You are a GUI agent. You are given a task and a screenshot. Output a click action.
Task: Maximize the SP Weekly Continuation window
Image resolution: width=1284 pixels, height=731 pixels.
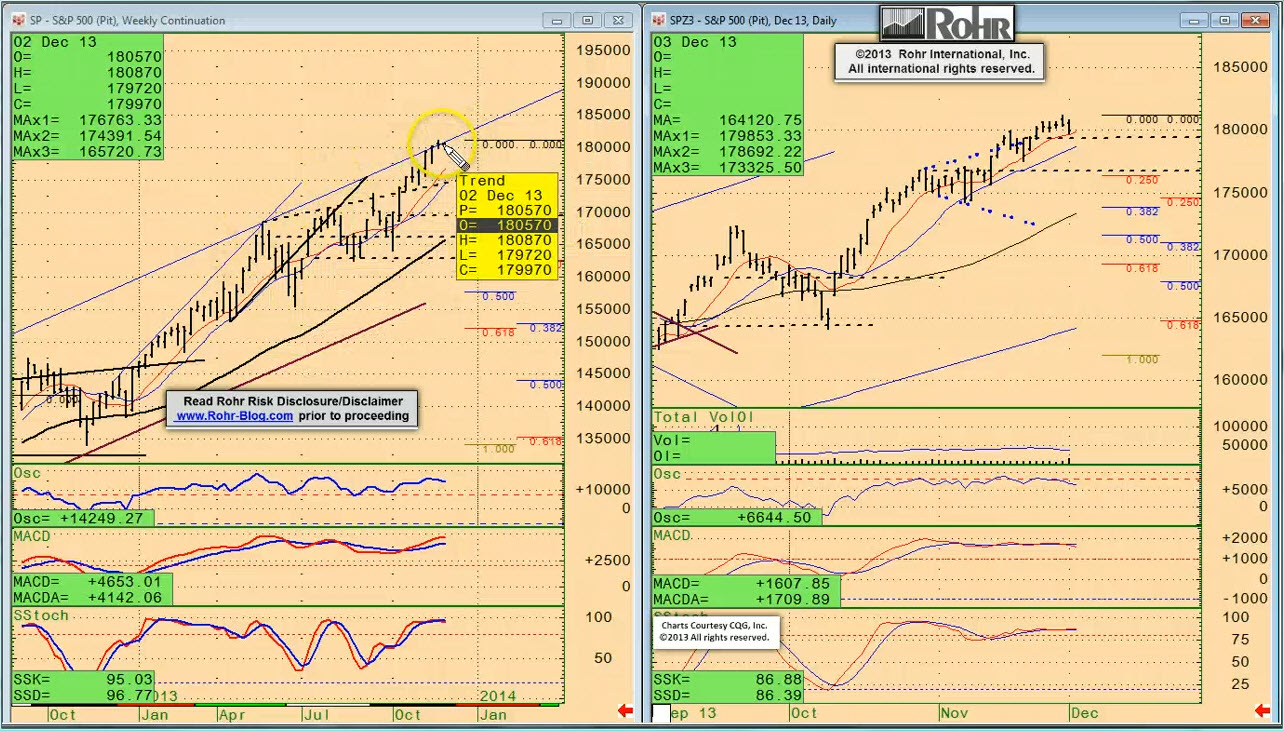click(x=588, y=20)
